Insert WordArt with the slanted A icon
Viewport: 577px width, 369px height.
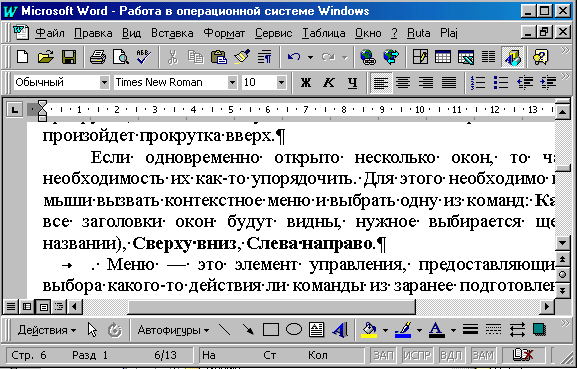[340, 330]
